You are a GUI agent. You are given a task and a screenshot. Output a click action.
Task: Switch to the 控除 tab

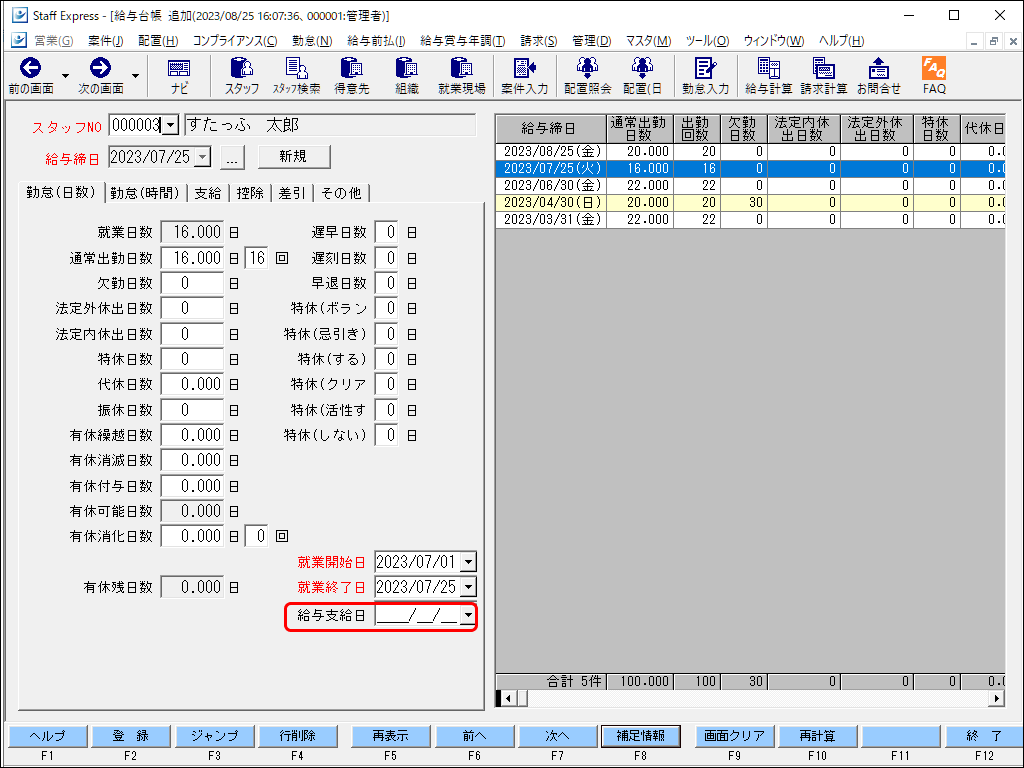[x=249, y=193]
